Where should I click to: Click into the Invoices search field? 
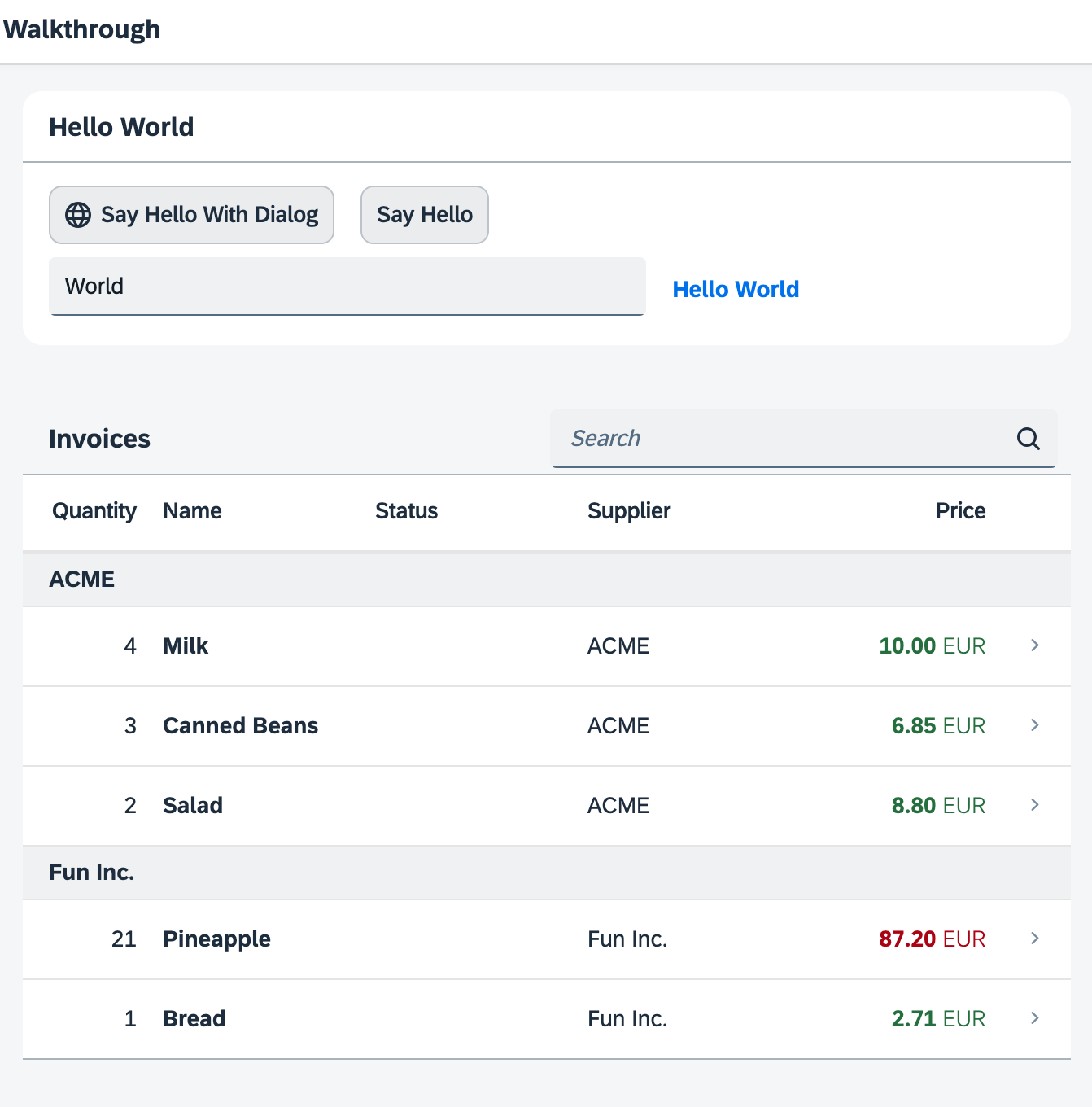point(781,439)
